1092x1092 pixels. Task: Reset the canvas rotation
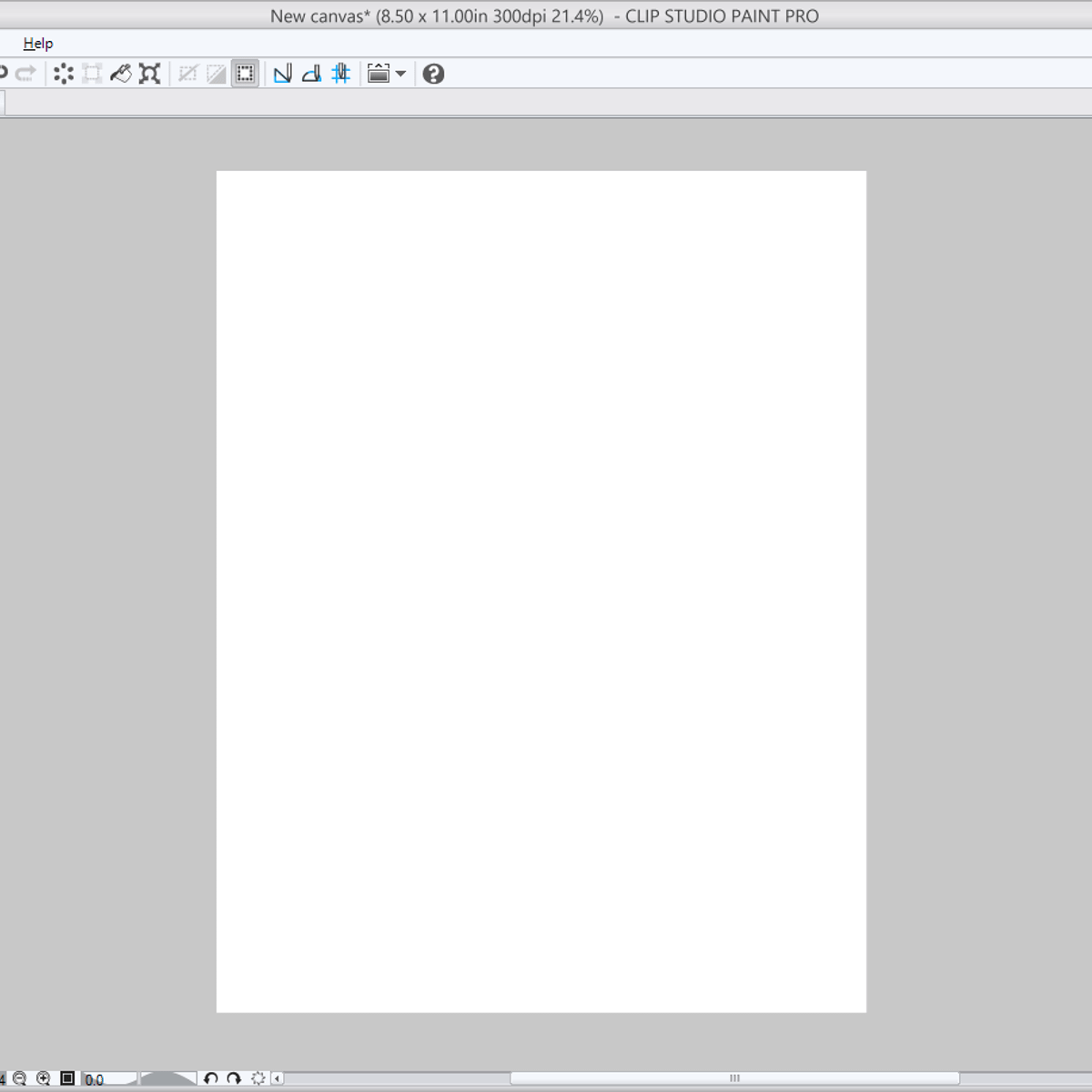click(258, 1078)
